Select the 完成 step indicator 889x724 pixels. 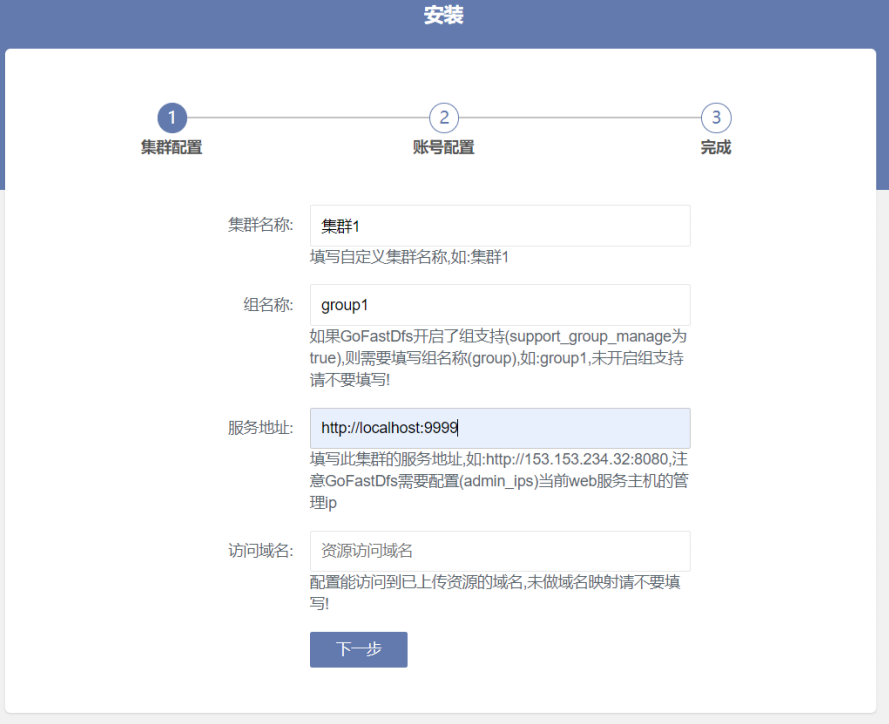[x=716, y=130]
